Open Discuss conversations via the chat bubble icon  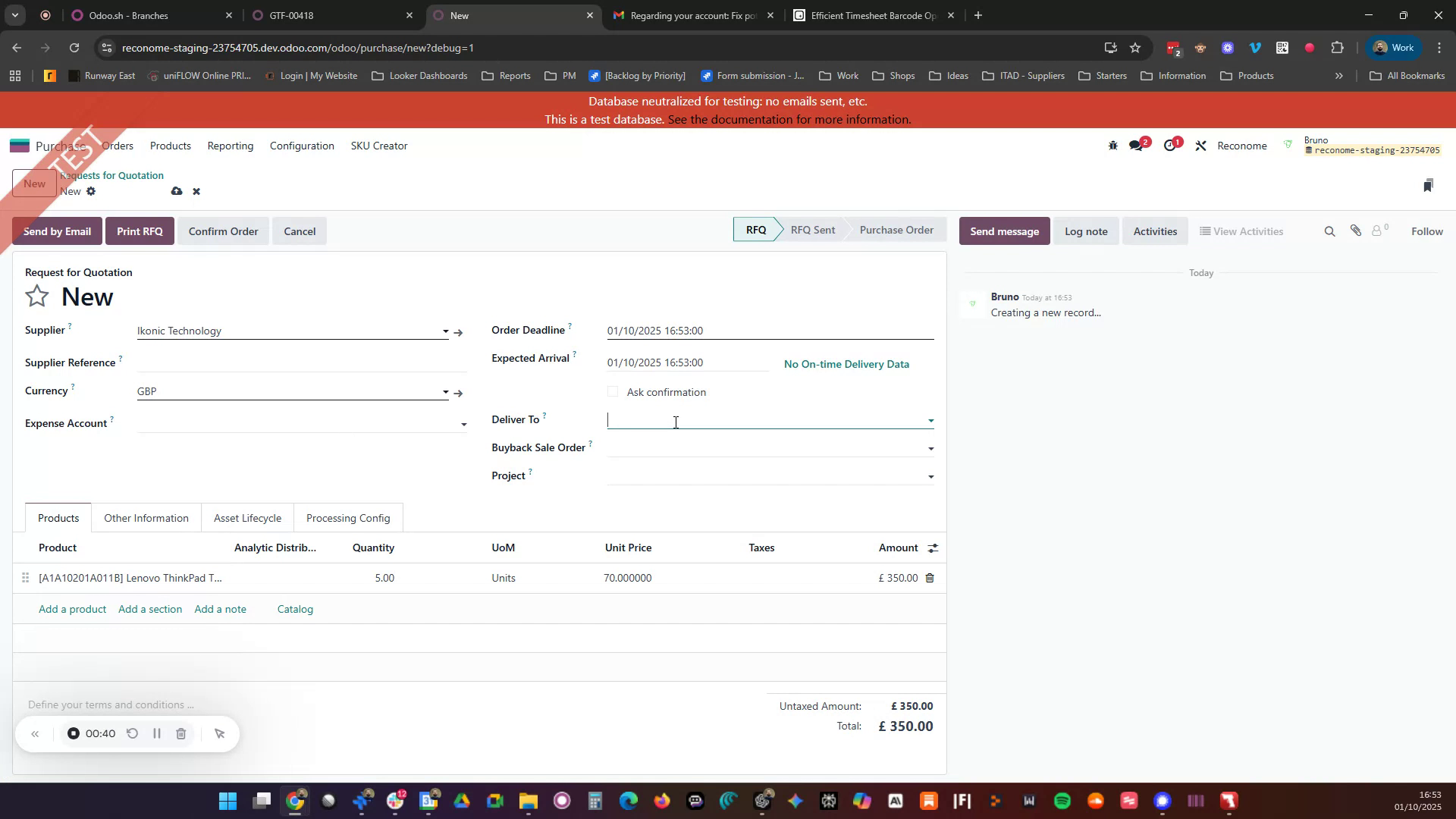click(1137, 145)
